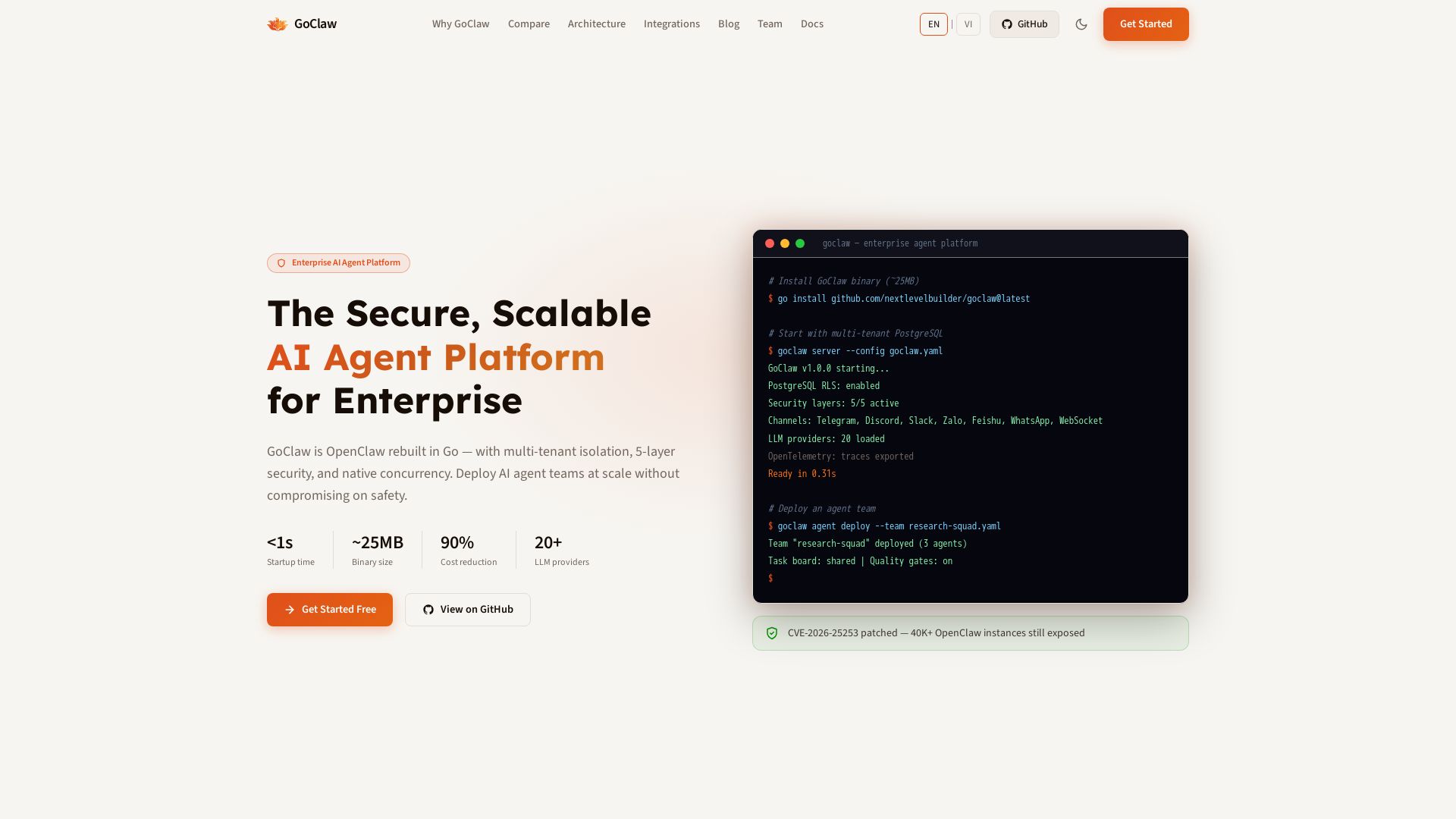The width and height of the screenshot is (1456, 819).
Task: Click the '# Install GoClaw binary (~25MB)' comment
Action: (844, 281)
